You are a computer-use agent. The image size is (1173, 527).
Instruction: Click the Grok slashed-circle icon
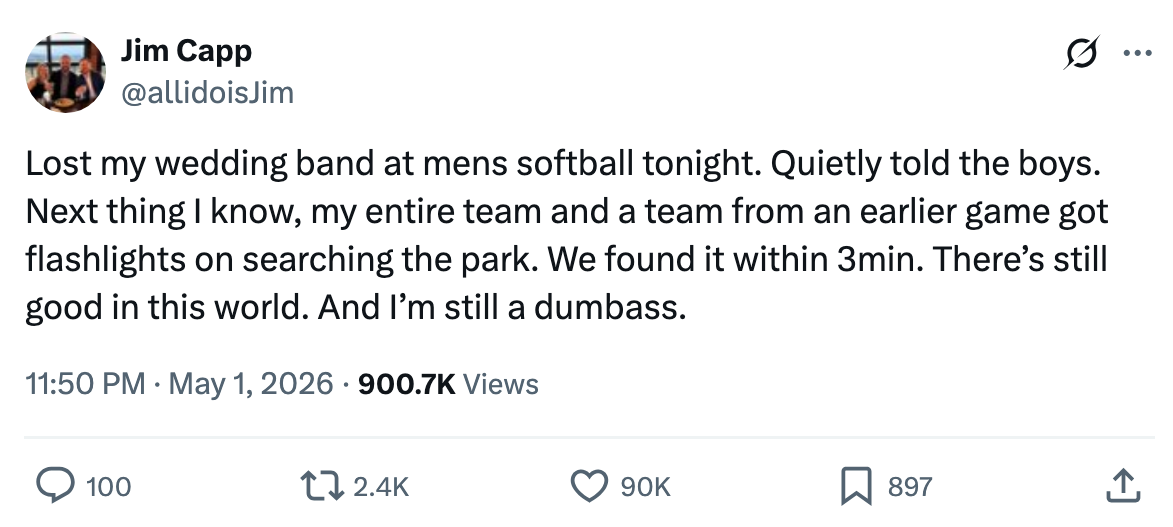(x=1081, y=53)
